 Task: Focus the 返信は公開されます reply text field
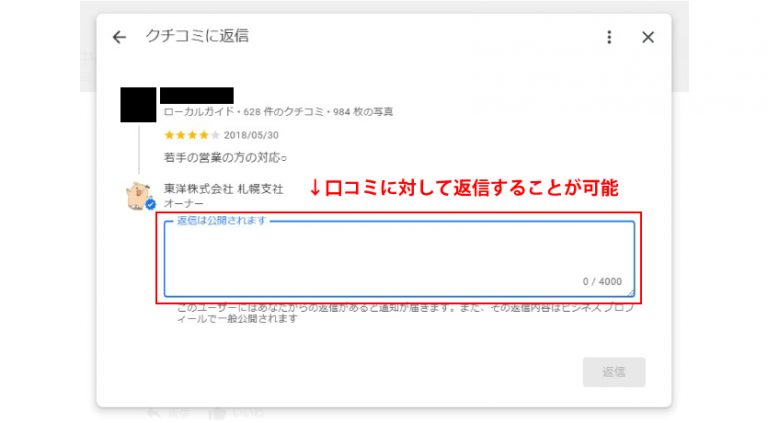point(400,258)
